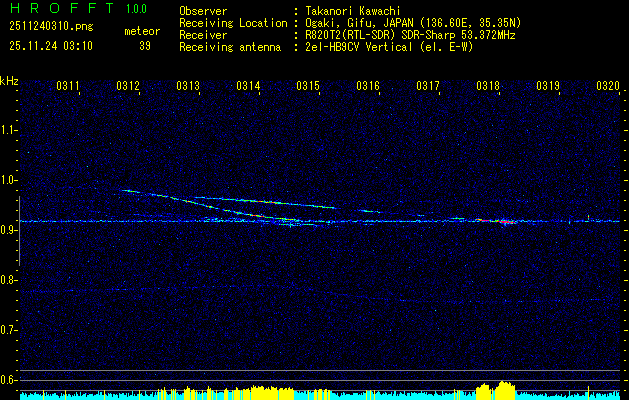Click the 0313 time marker

coord(188,86)
